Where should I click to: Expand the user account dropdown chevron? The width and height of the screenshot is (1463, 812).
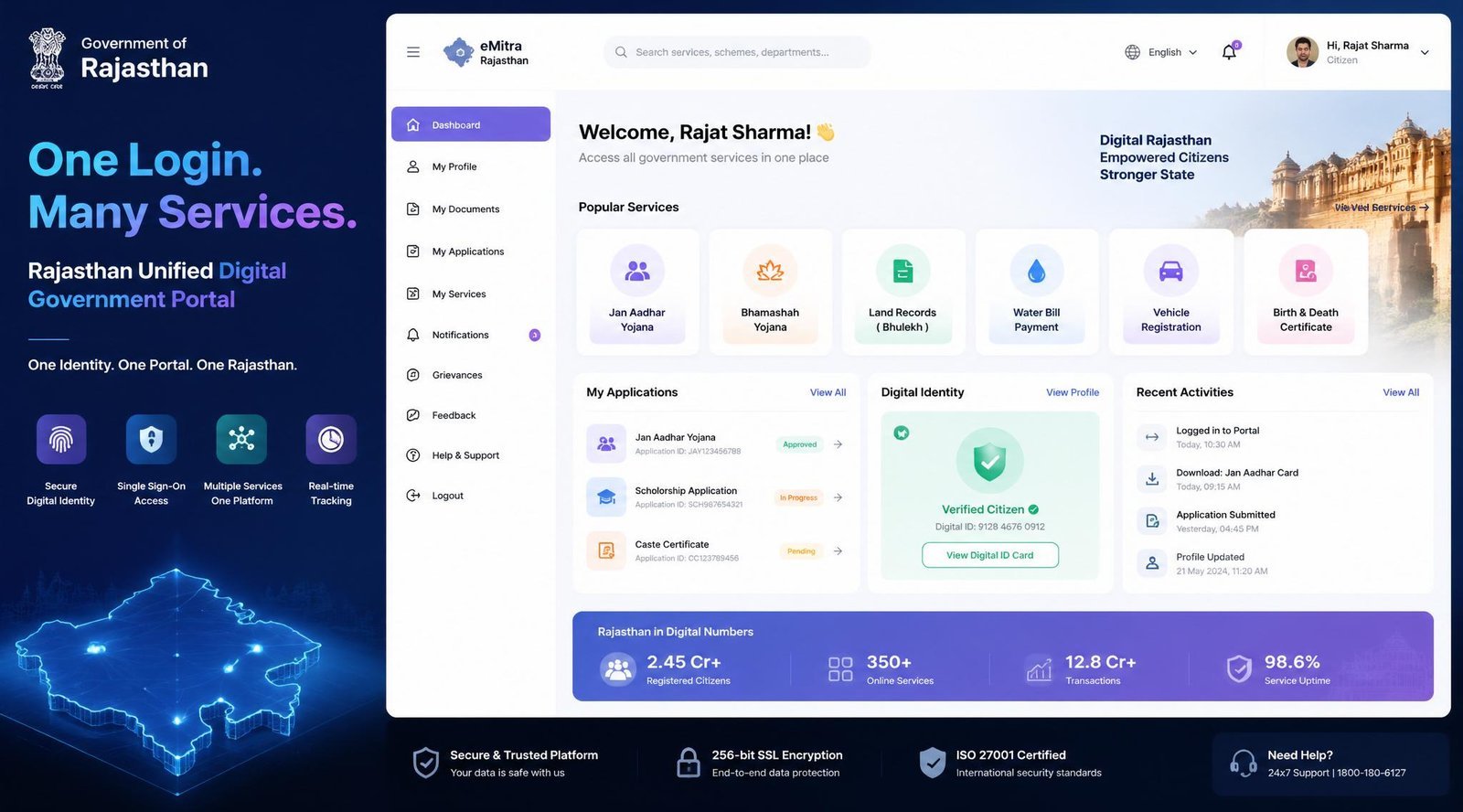coord(1425,53)
